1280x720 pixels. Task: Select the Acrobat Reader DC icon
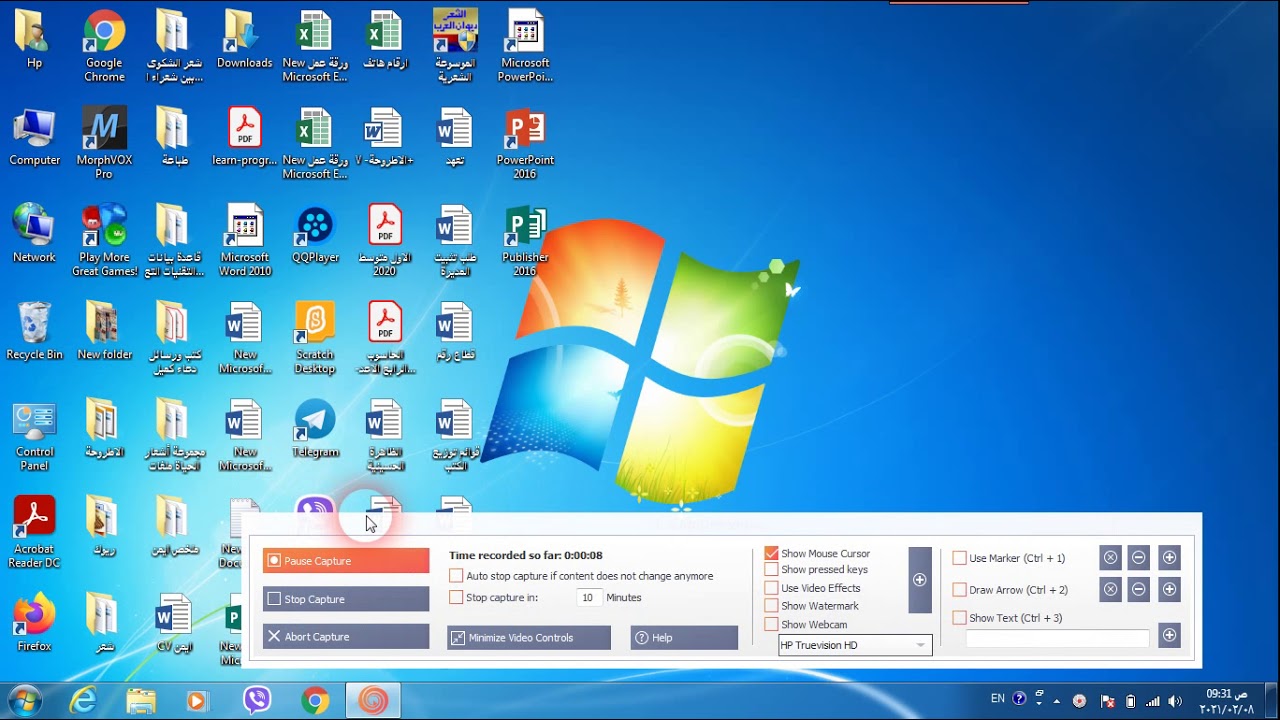[x=34, y=534]
